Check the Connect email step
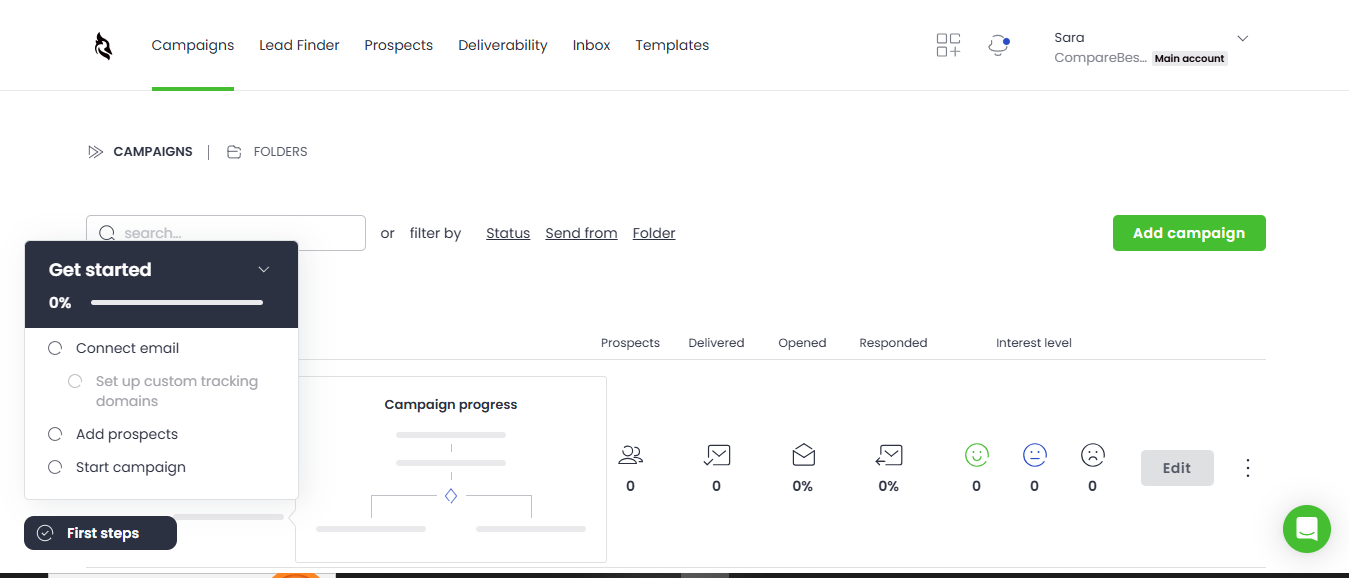1349x578 pixels. click(x=55, y=348)
